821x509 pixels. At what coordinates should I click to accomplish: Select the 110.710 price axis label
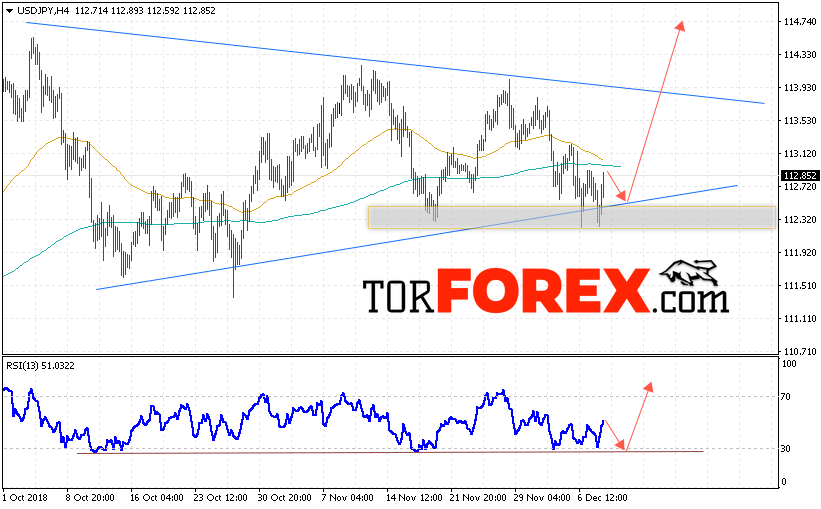[x=800, y=351]
